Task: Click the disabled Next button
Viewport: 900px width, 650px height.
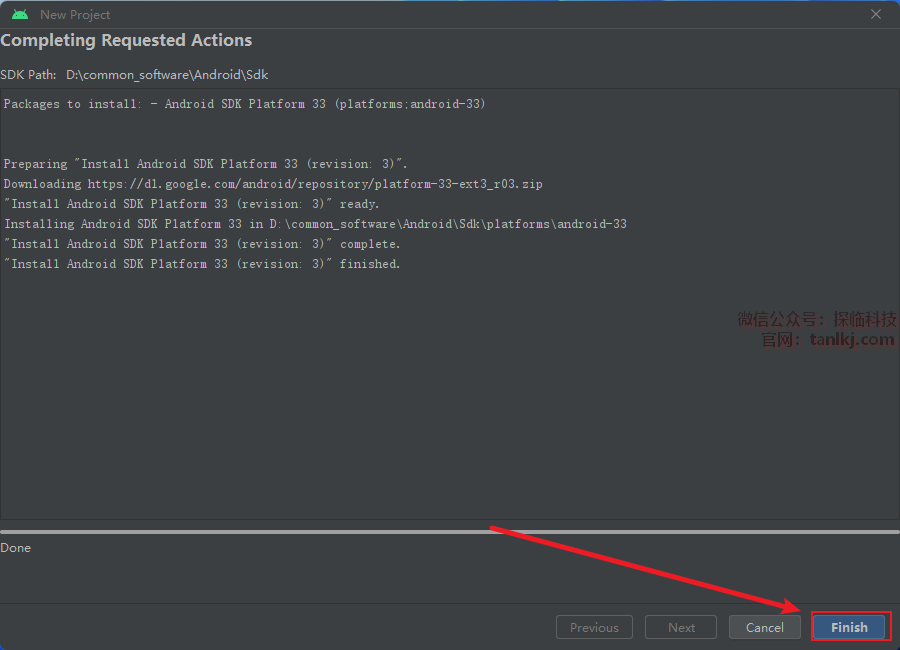Action: [681, 627]
